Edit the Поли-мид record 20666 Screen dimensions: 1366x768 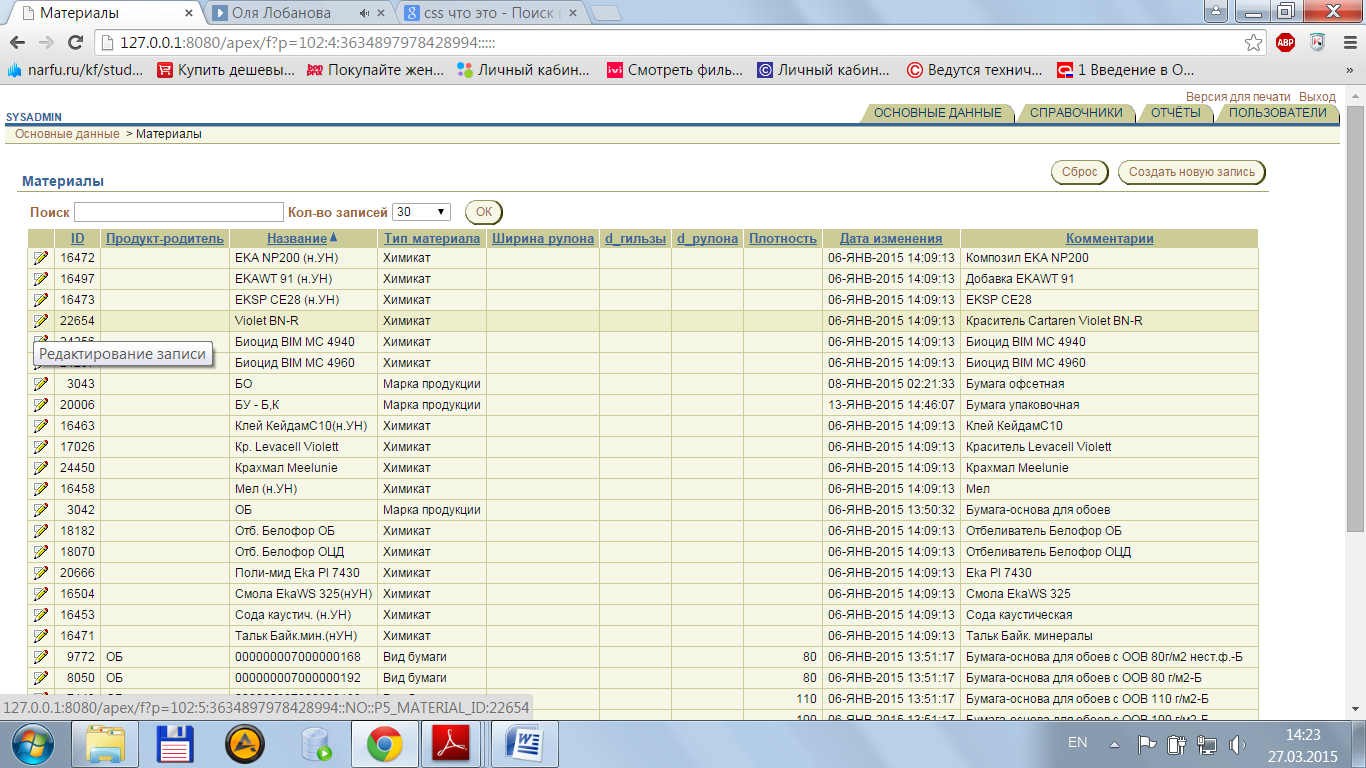(41, 573)
